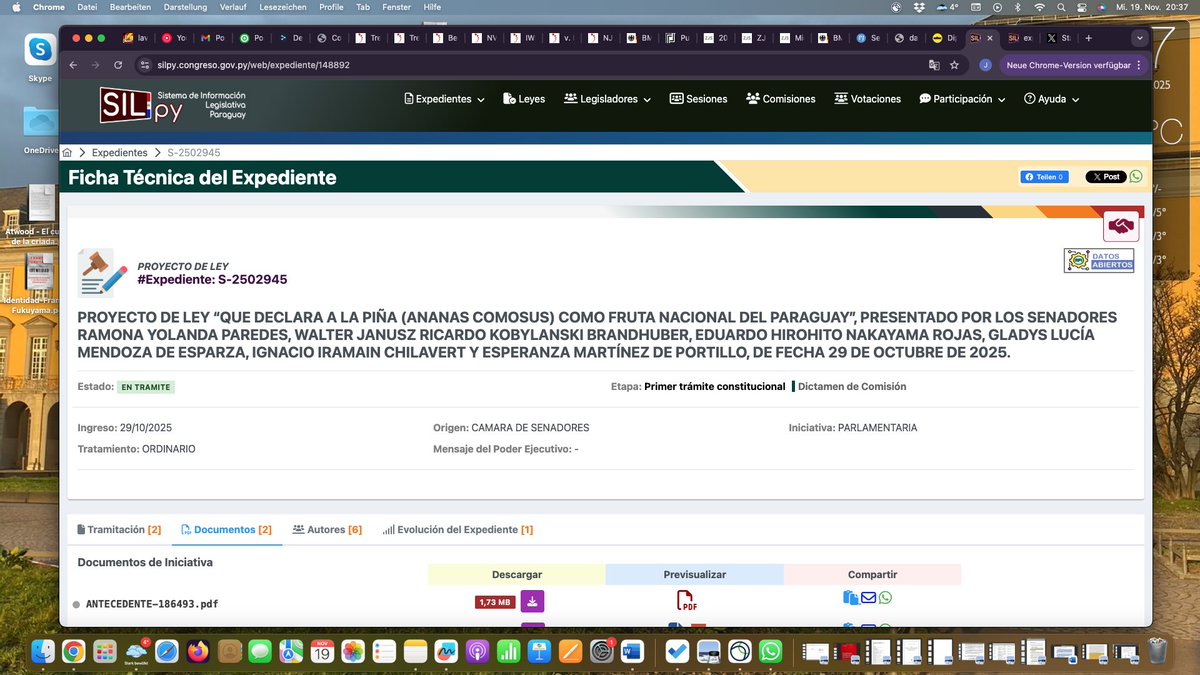Switch to Evolución del Expediente tab
Screen dimensions: 1200x675
click(457, 529)
